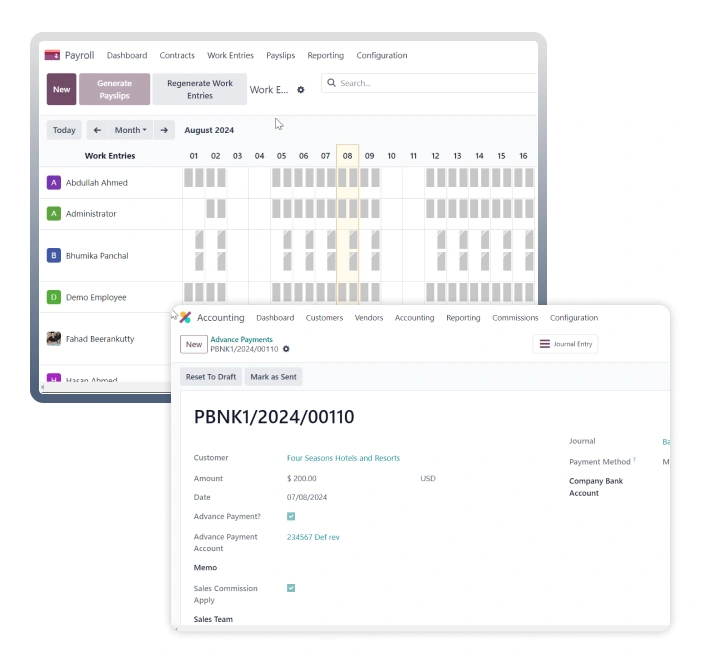Click the horizontal scrollbar in Payroll window

pos(107,386)
